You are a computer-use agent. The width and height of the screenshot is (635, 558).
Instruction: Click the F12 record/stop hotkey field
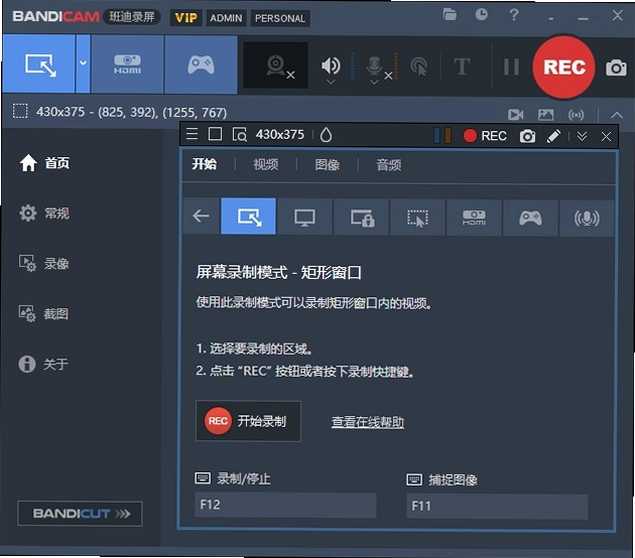286,505
